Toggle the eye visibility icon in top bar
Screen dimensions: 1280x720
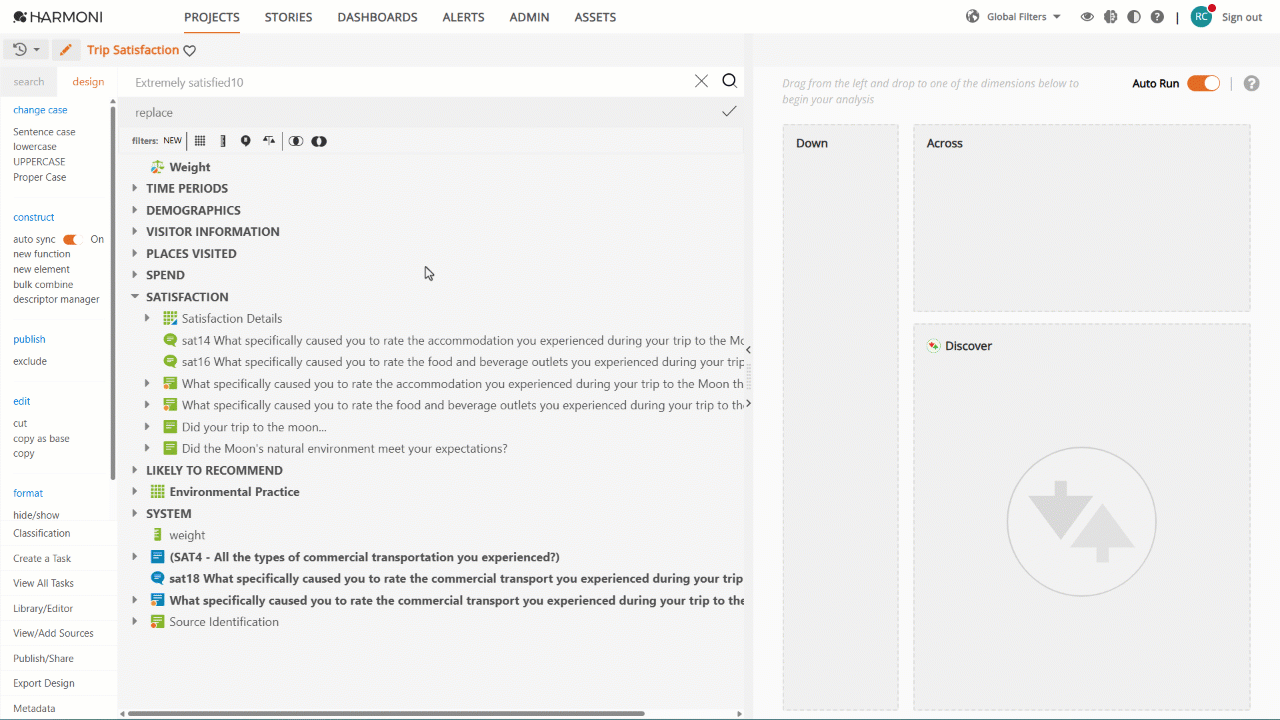tap(1087, 17)
